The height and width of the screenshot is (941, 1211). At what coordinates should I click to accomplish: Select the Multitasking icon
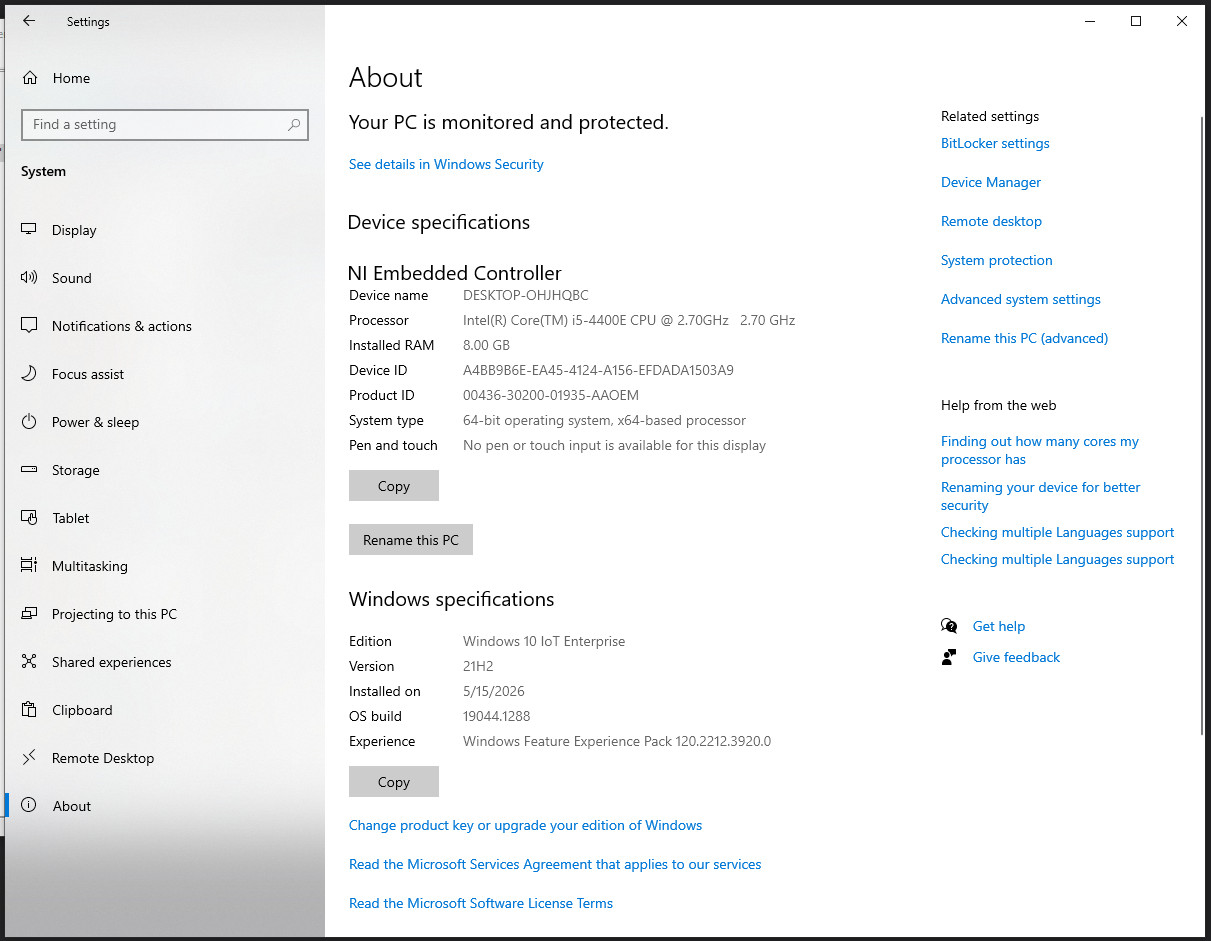pos(29,566)
